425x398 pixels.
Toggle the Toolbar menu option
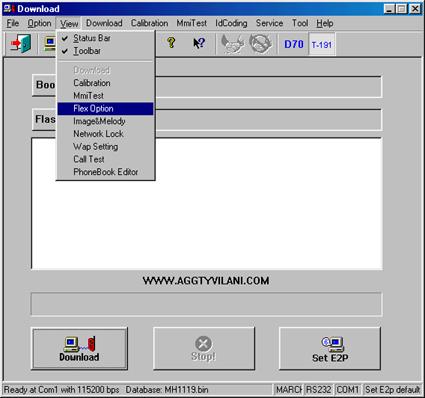[105, 51]
